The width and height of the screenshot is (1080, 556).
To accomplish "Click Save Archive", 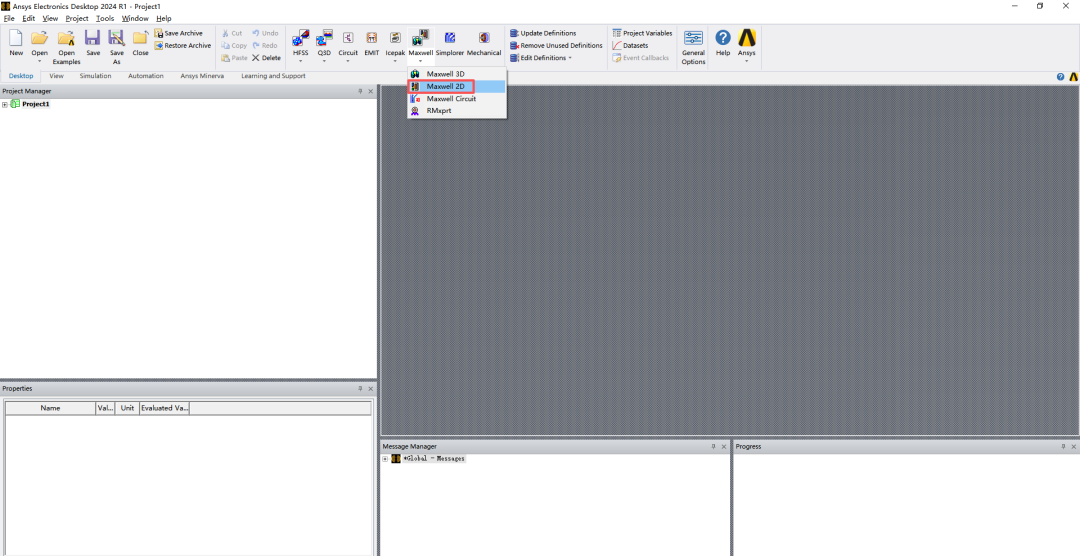I will pyautogui.click(x=178, y=33).
